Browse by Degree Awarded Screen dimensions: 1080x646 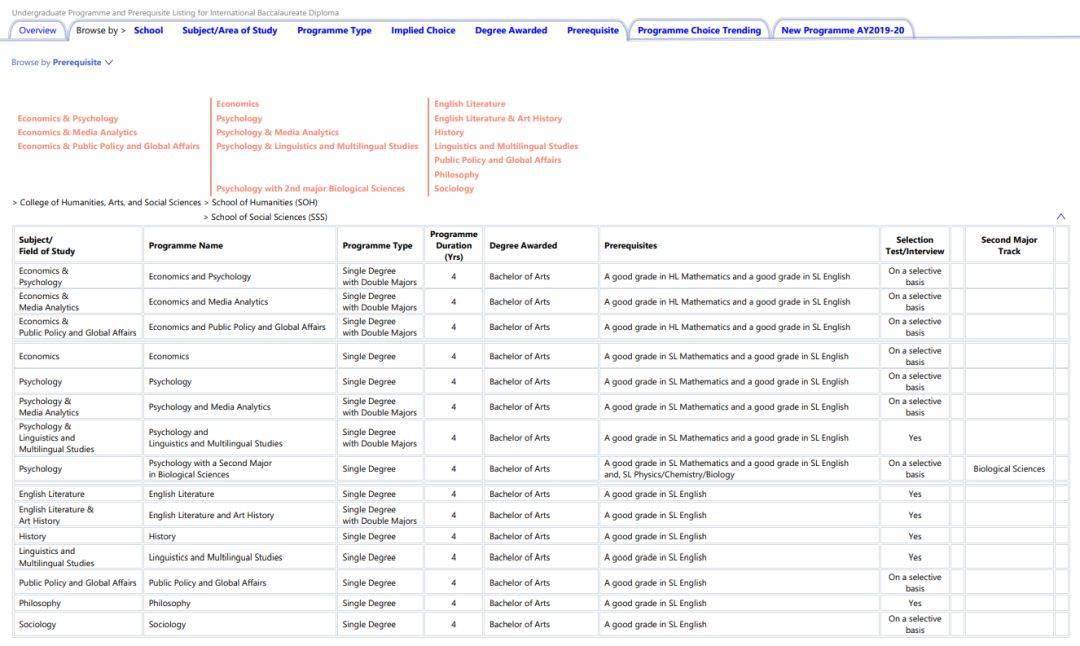click(511, 31)
